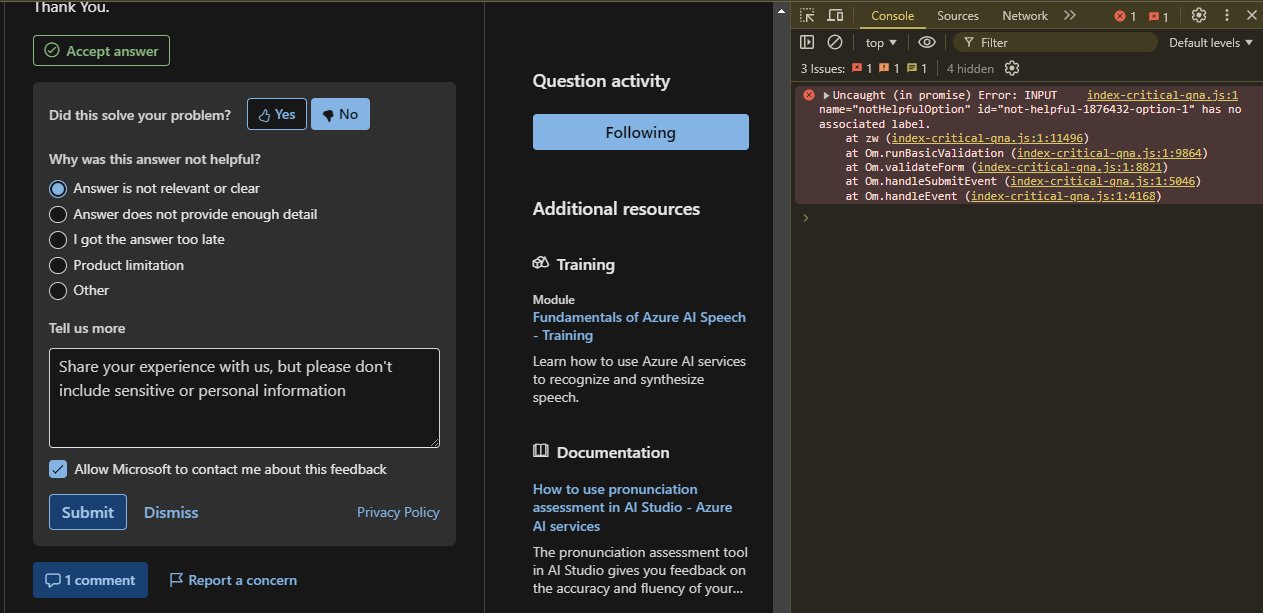Screen dimensions: 1263x613
Task: Click the '3 Issues:' label
Action: [x=823, y=68]
